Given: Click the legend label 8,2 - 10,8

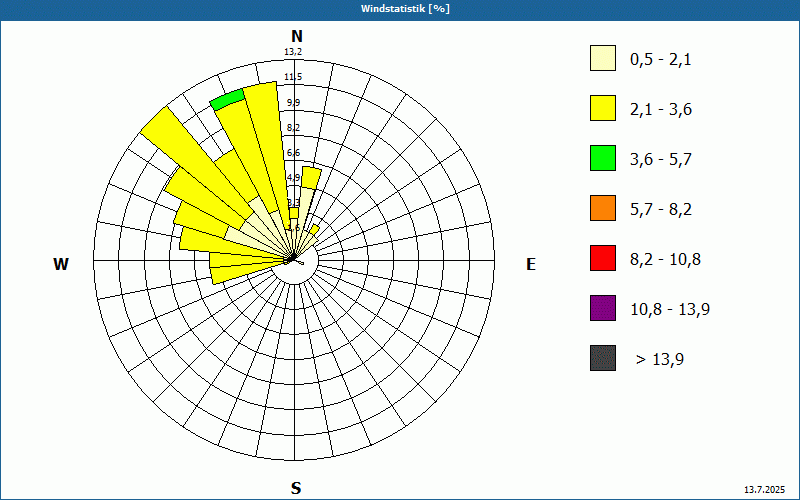Looking at the screenshot, I should (665, 260).
